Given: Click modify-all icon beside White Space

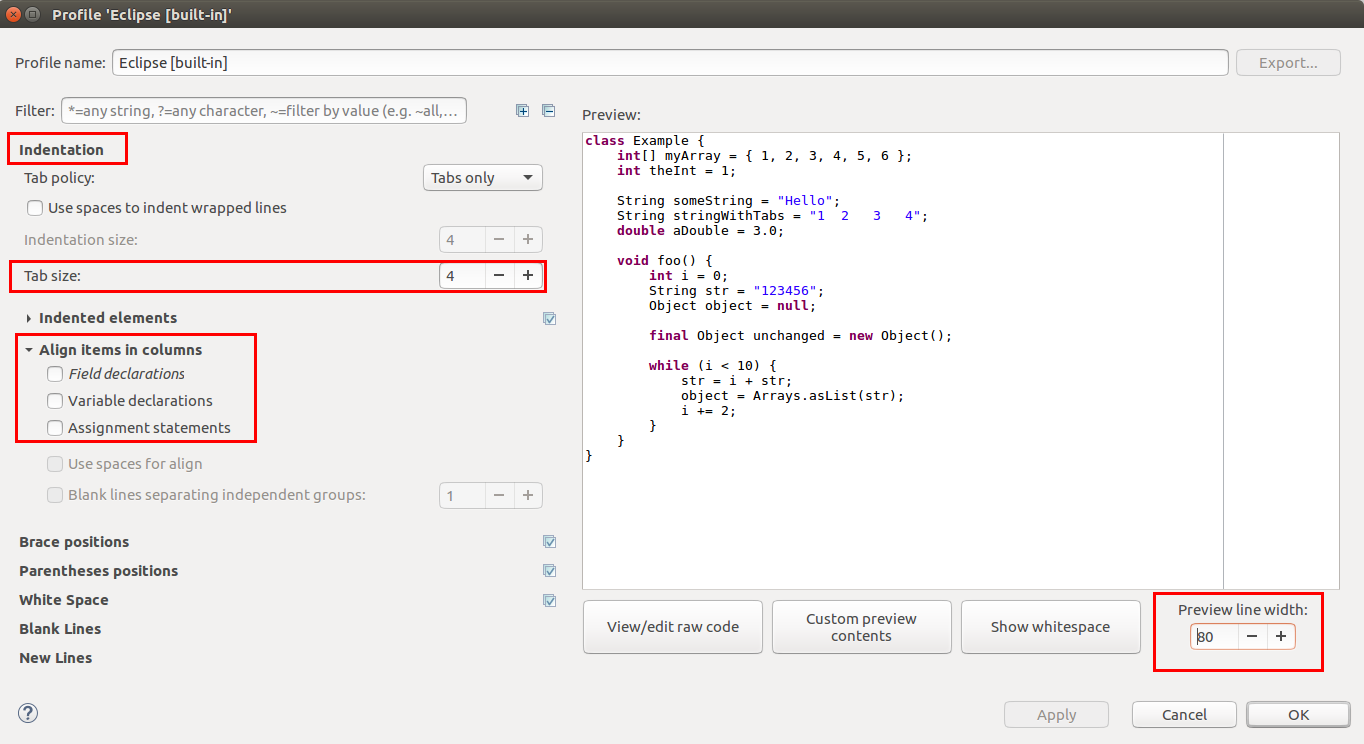Looking at the screenshot, I should coord(549,600).
